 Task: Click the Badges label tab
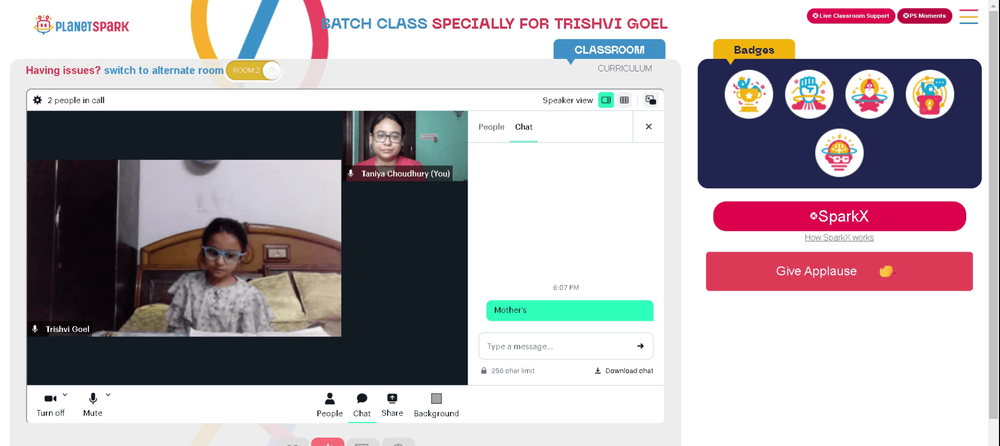(x=754, y=50)
